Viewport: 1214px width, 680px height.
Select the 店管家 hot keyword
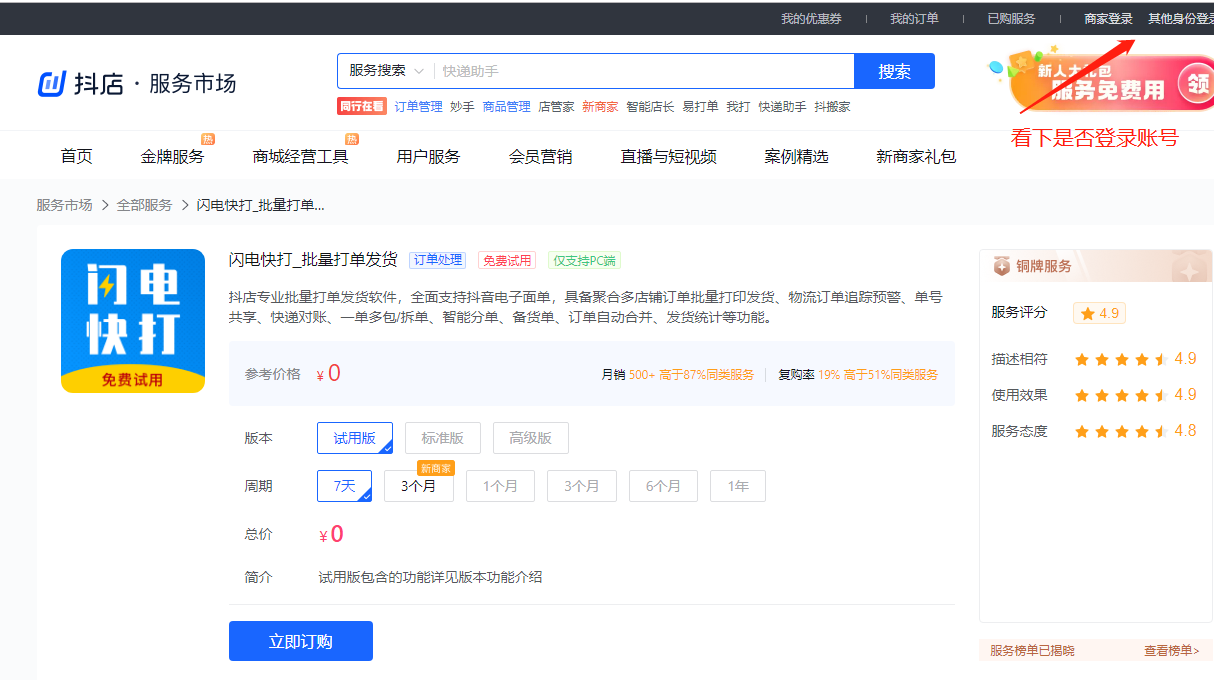pyautogui.click(x=556, y=106)
